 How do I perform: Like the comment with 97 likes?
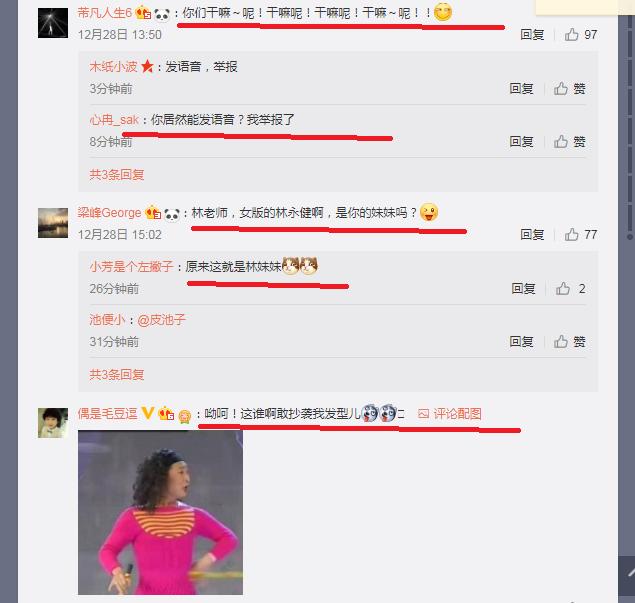(x=580, y=35)
